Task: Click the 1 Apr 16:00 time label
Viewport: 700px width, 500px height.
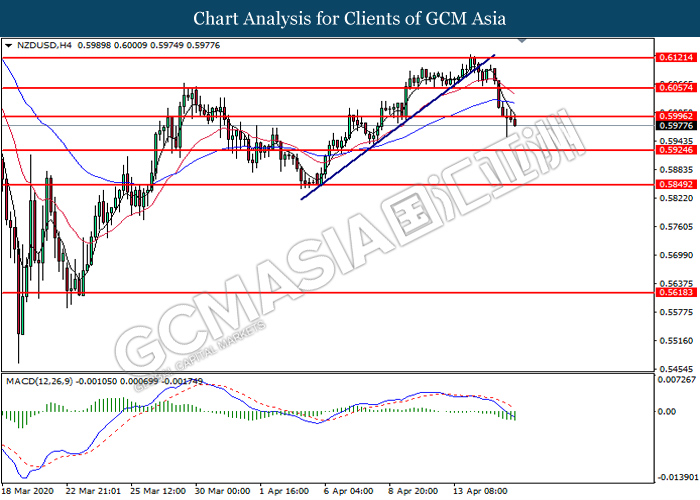Action: click(x=284, y=491)
